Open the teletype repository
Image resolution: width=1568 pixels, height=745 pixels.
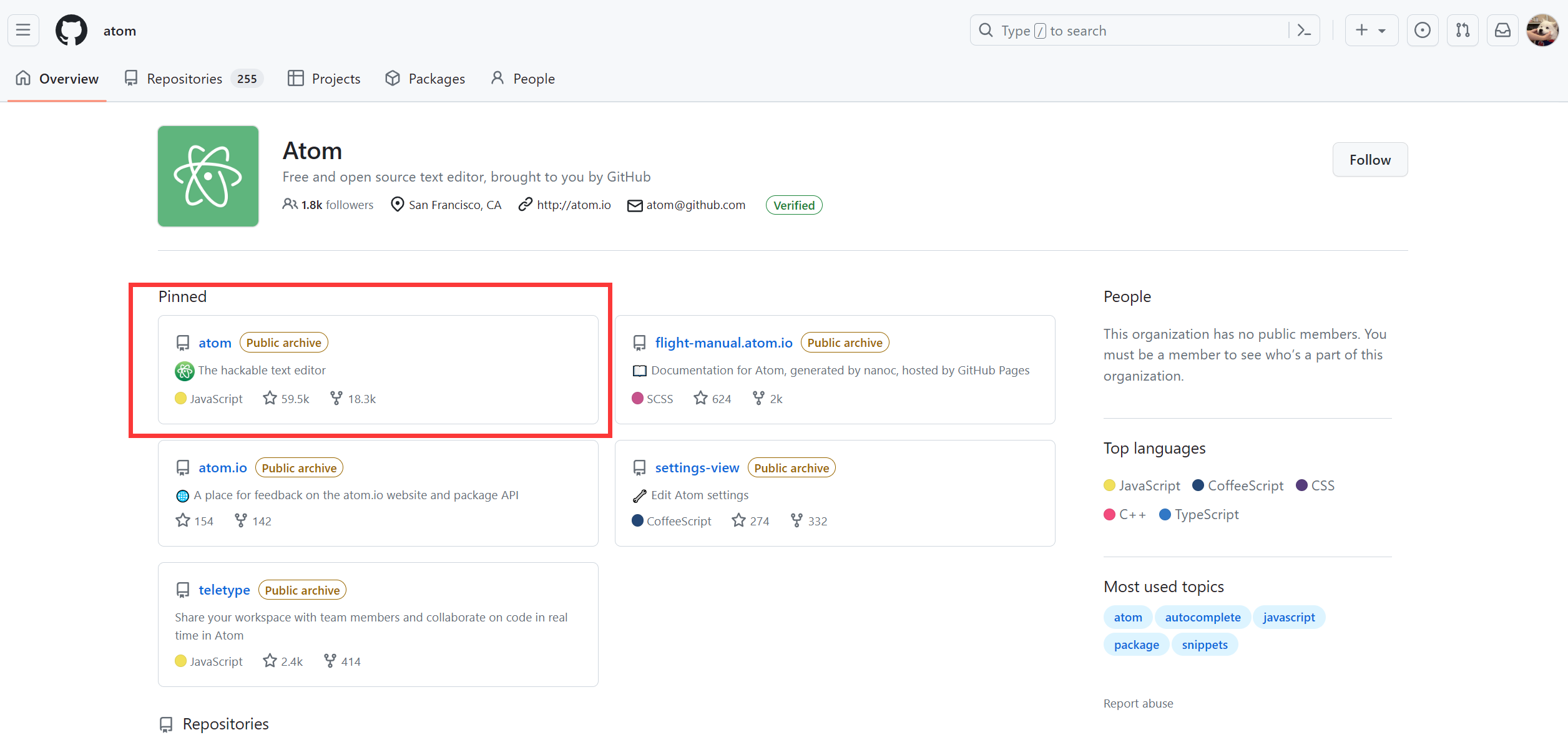(x=224, y=590)
